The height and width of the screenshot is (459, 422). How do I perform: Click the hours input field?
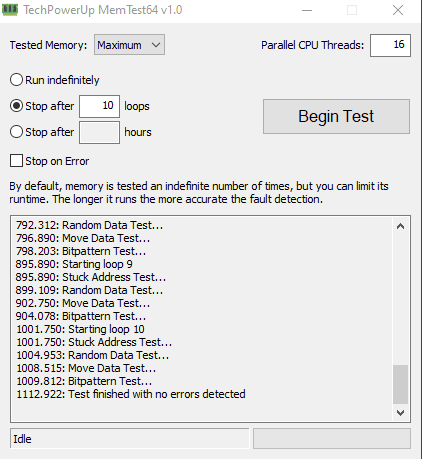pos(99,132)
